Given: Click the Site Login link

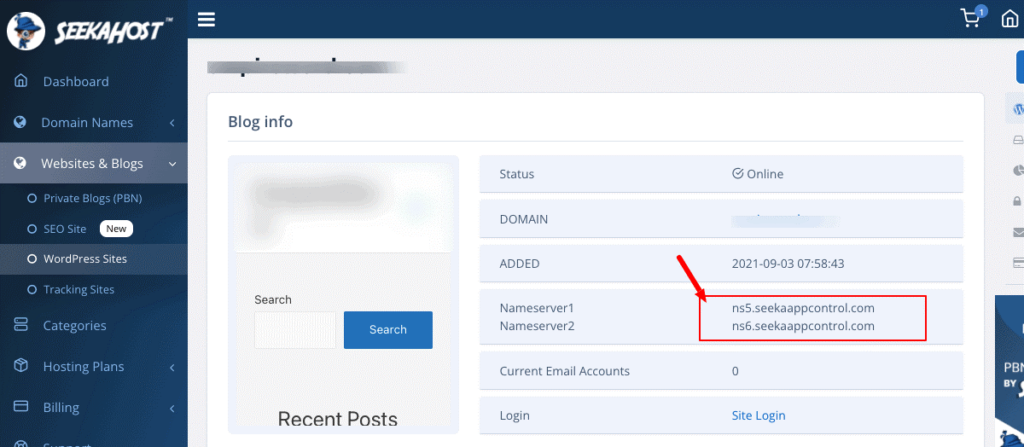Looking at the screenshot, I should click(758, 415).
